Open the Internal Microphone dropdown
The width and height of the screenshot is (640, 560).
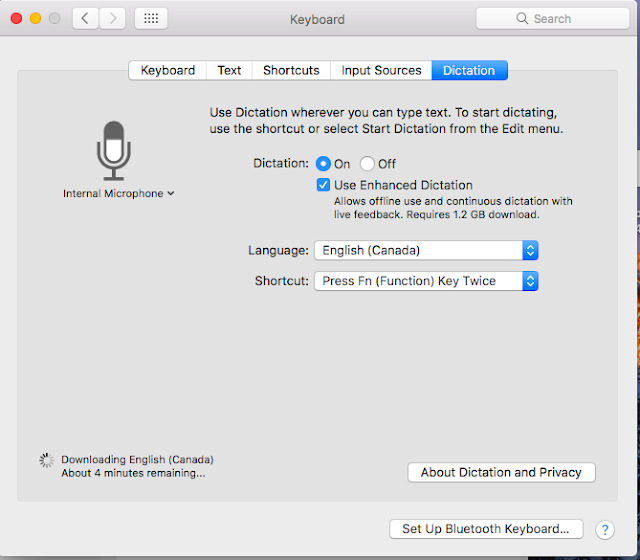[x=119, y=193]
